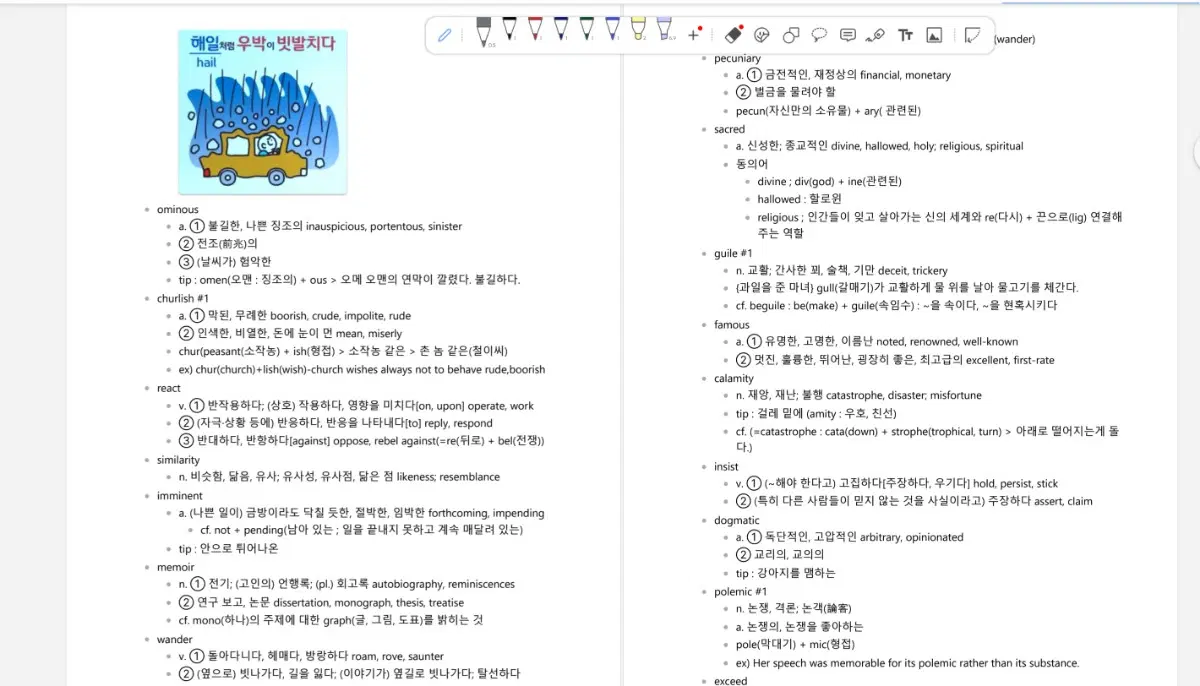Select the green pen
The width and height of the screenshot is (1200, 686).
[x=587, y=30]
